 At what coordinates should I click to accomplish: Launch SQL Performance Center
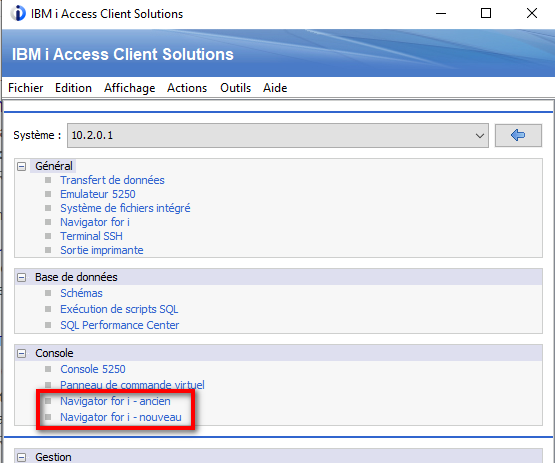[x=120, y=325]
